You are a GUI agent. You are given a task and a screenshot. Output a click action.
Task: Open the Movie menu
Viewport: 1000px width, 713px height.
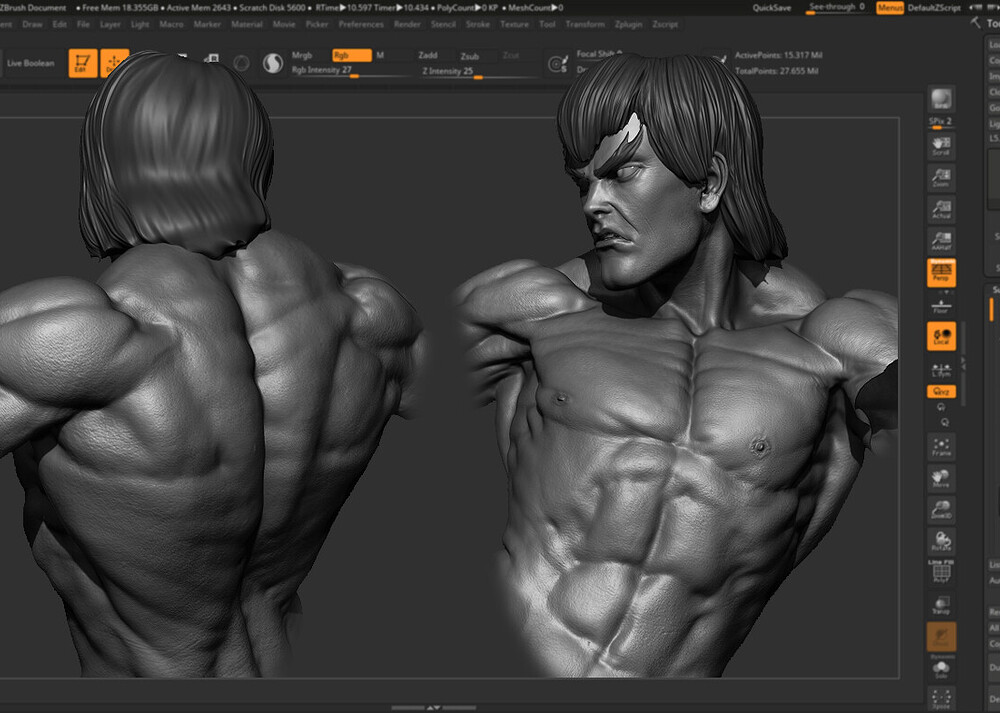284,24
